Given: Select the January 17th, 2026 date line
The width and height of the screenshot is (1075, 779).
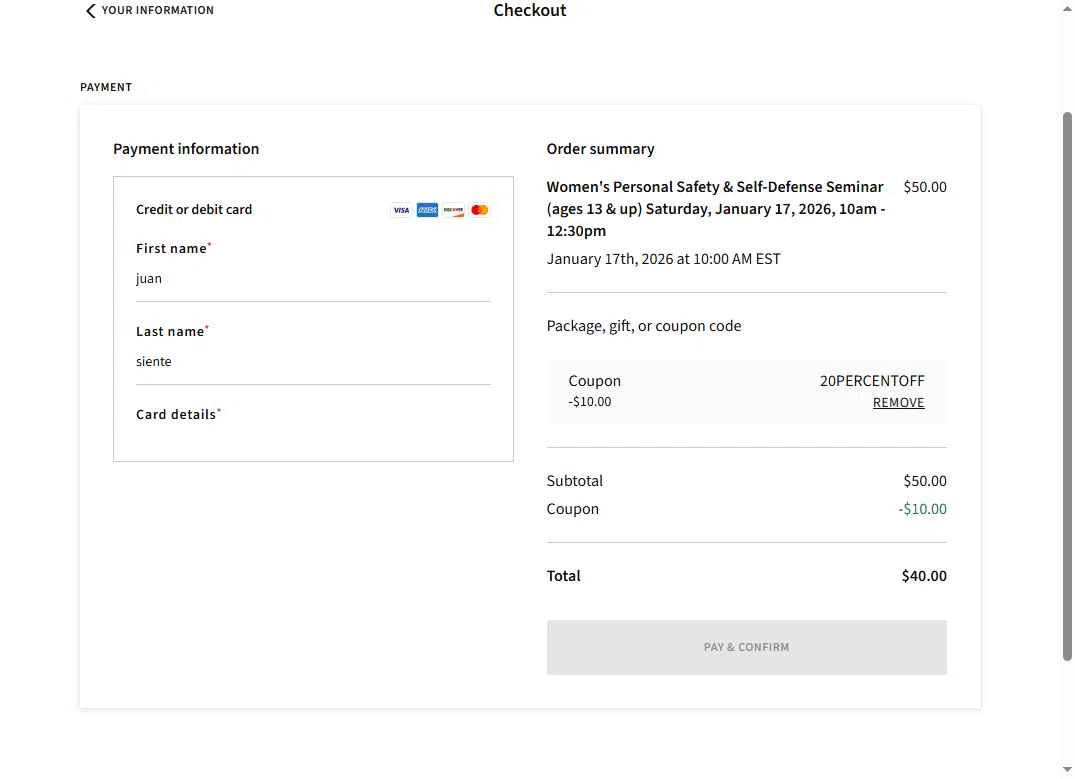Looking at the screenshot, I should click(x=664, y=259).
